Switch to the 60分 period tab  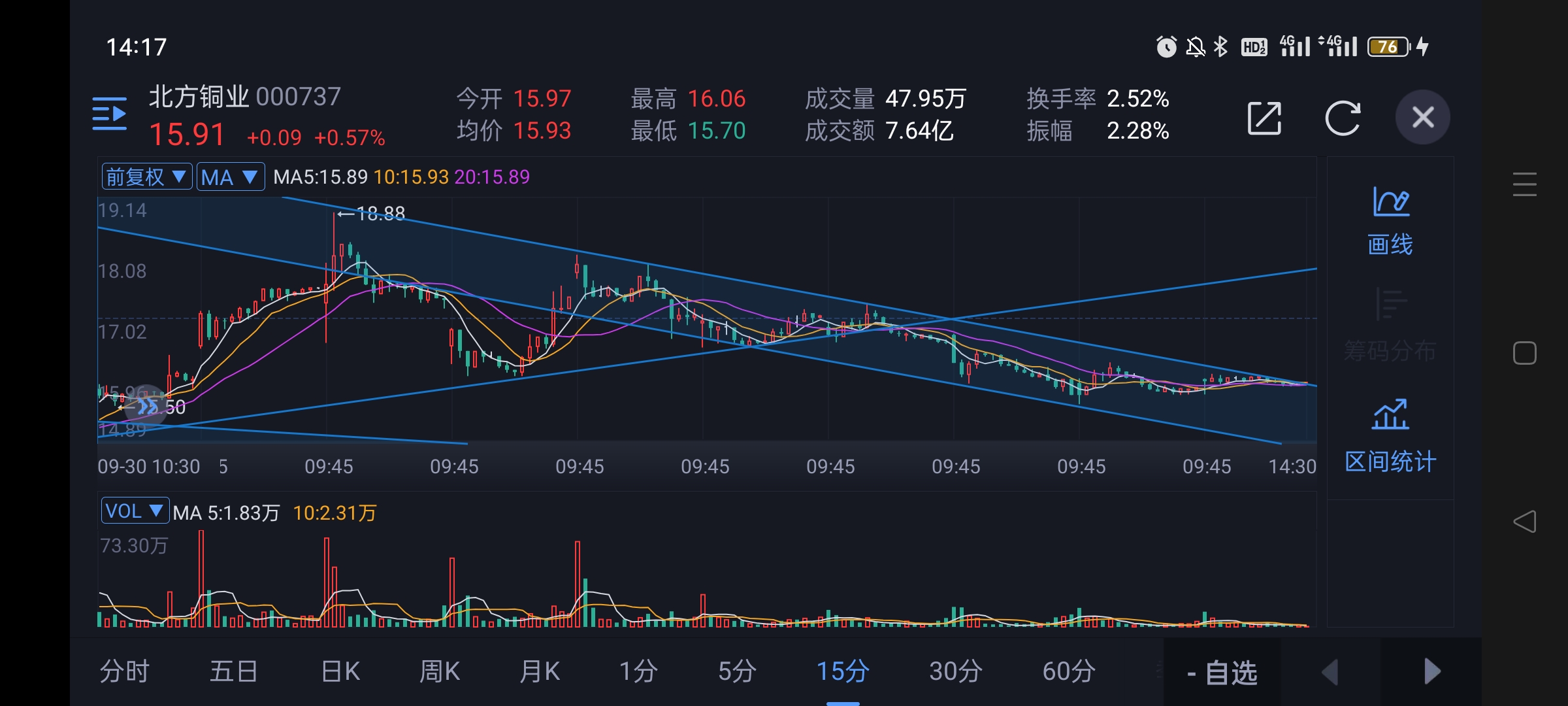tap(1068, 671)
